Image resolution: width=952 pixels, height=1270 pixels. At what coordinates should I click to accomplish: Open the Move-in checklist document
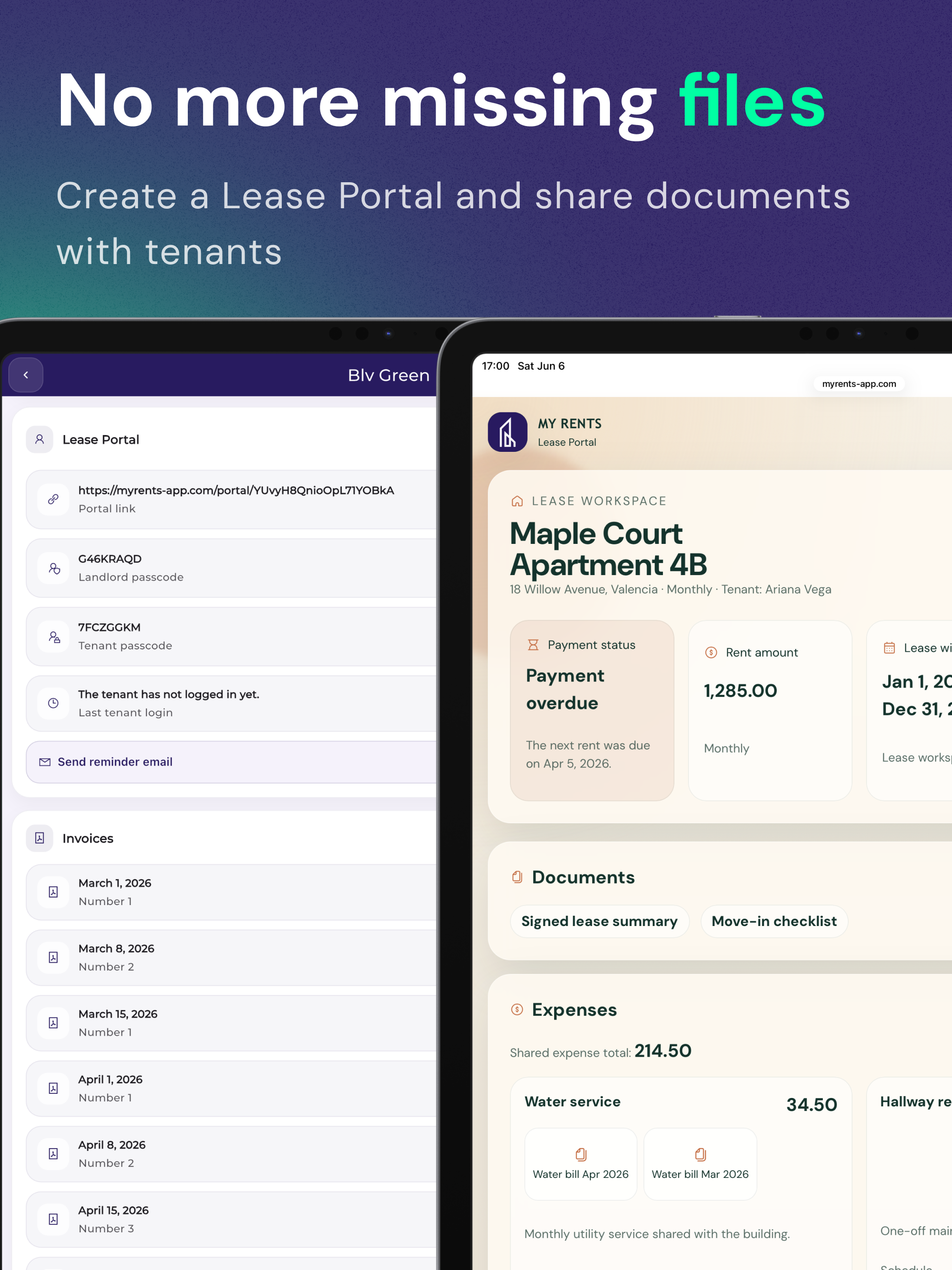click(x=774, y=921)
